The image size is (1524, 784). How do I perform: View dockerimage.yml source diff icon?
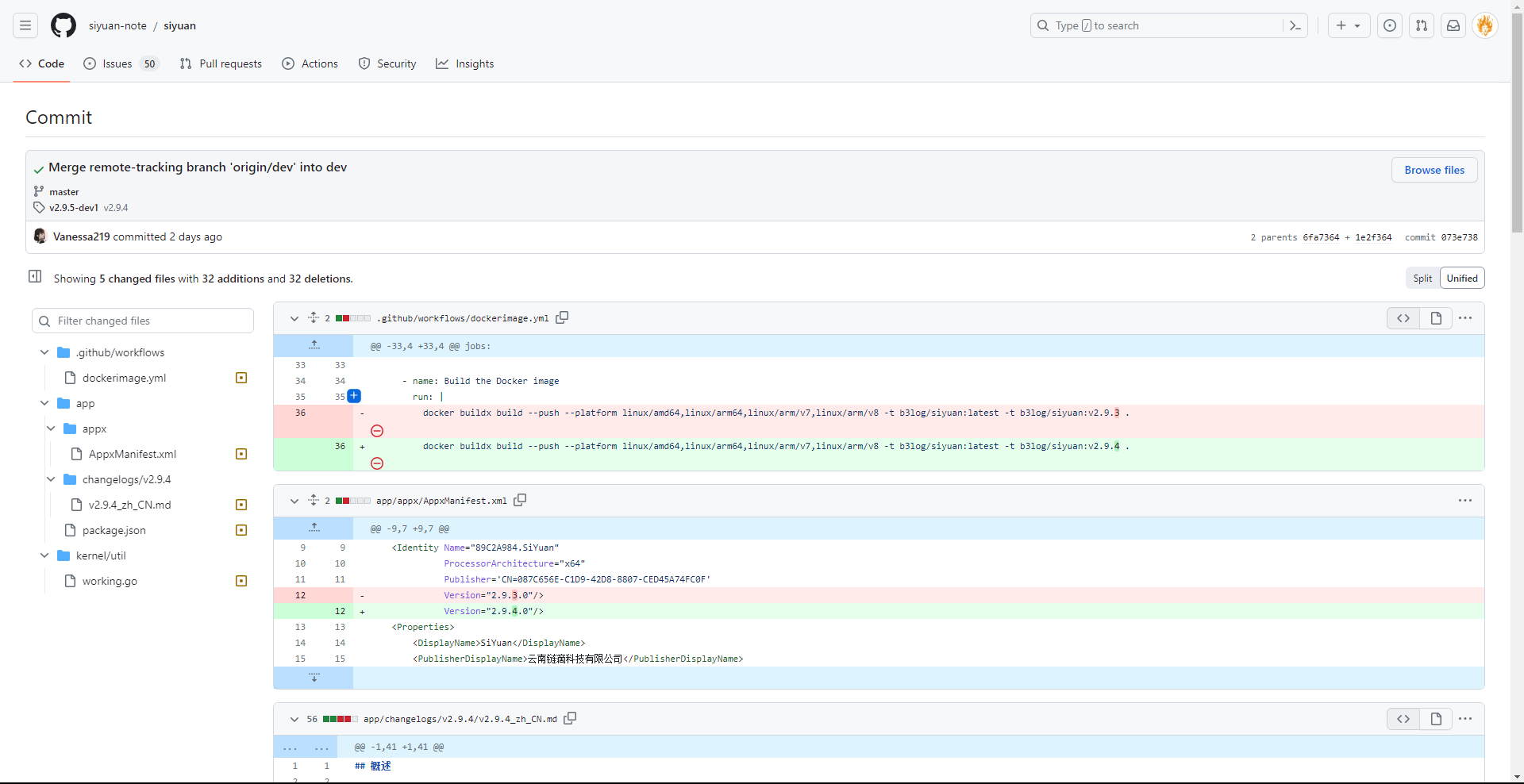coord(1403,318)
